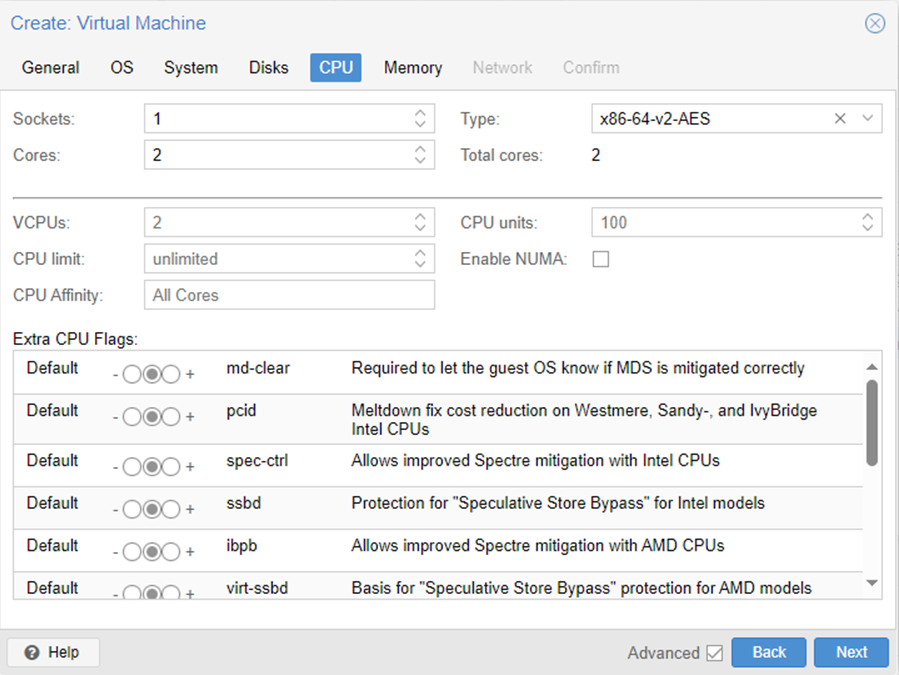Clear the x86-64-v2-AES Type using the X icon
899x675 pixels.
[x=840, y=118]
